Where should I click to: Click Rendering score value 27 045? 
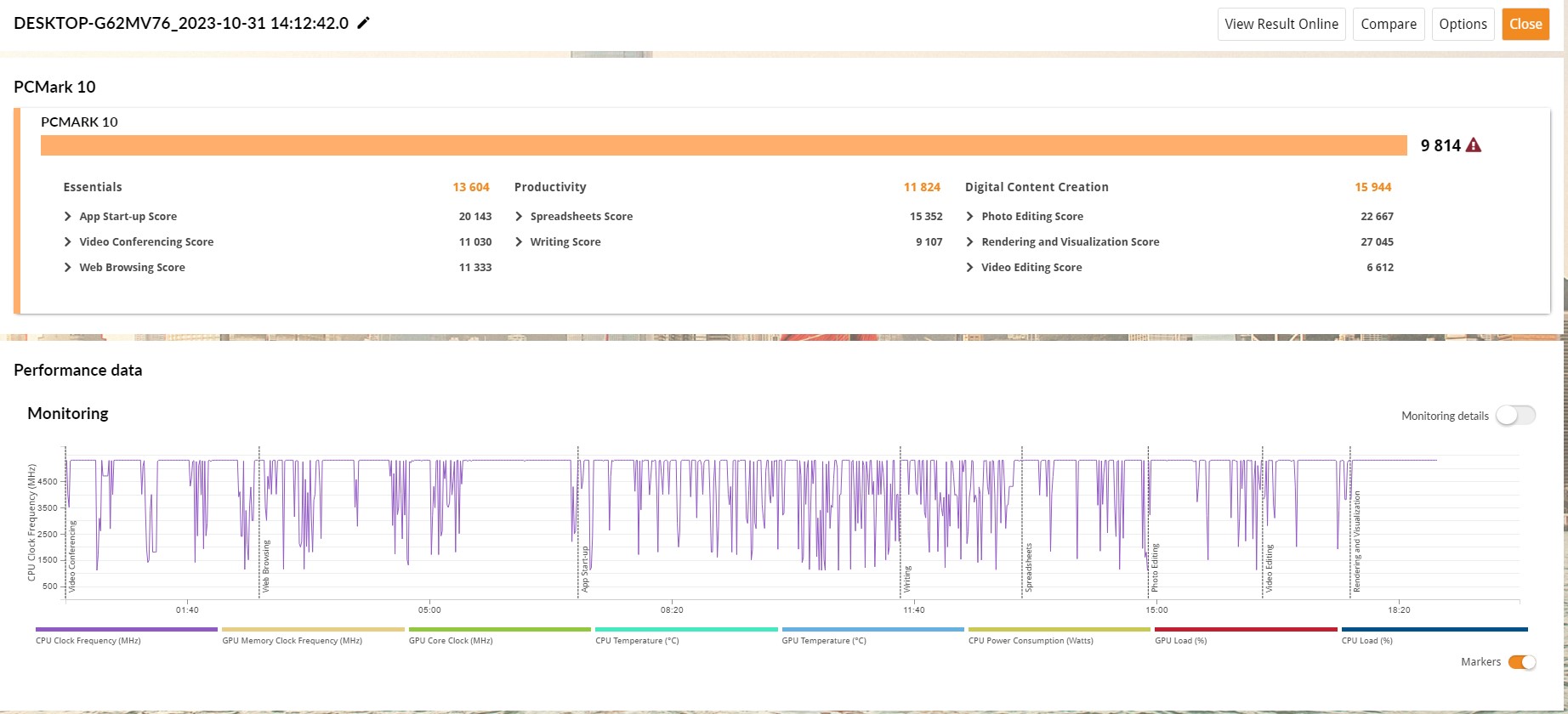coord(1377,242)
